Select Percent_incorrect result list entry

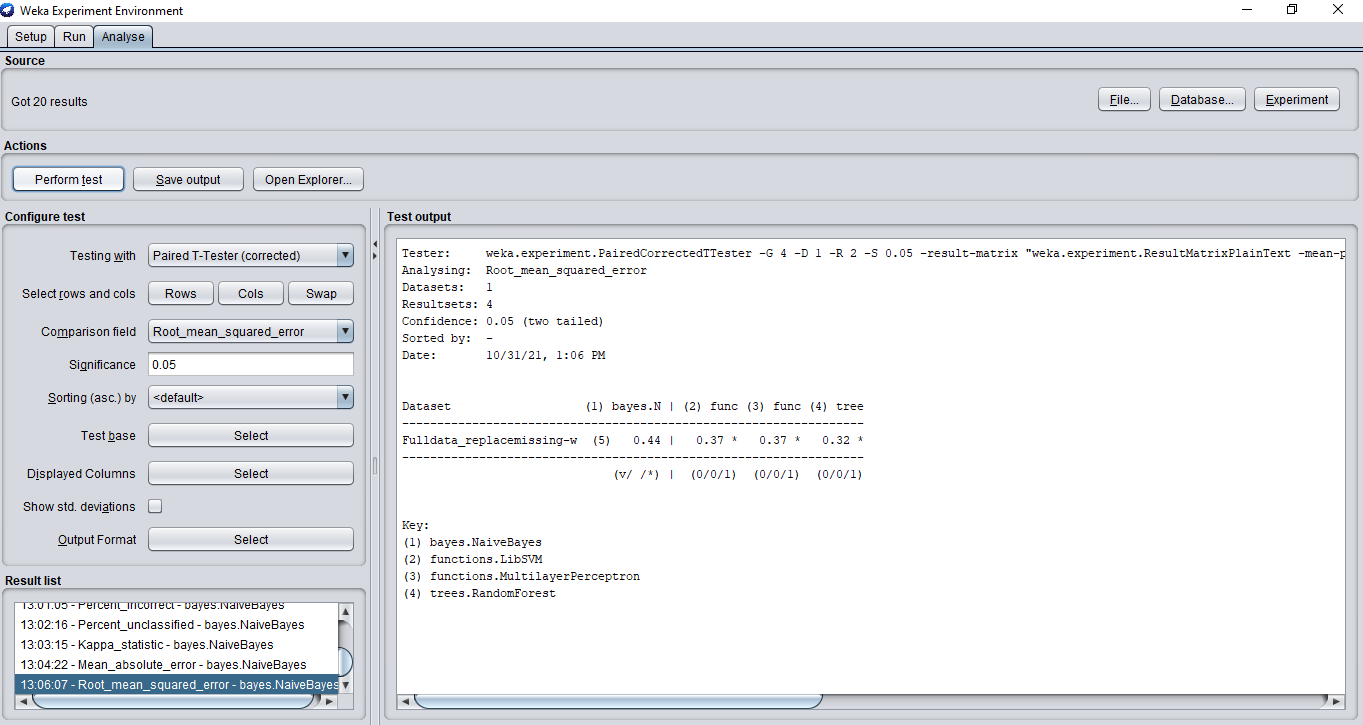pyautogui.click(x=177, y=605)
